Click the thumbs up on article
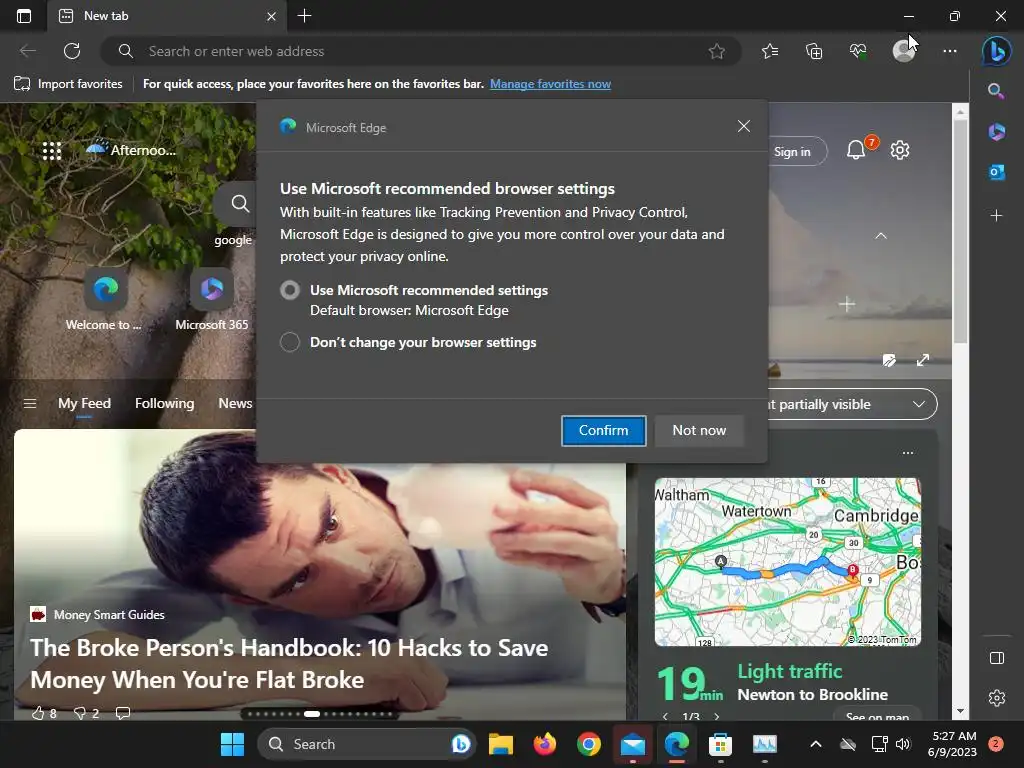Viewport: 1024px width, 768px height. click(x=38, y=712)
